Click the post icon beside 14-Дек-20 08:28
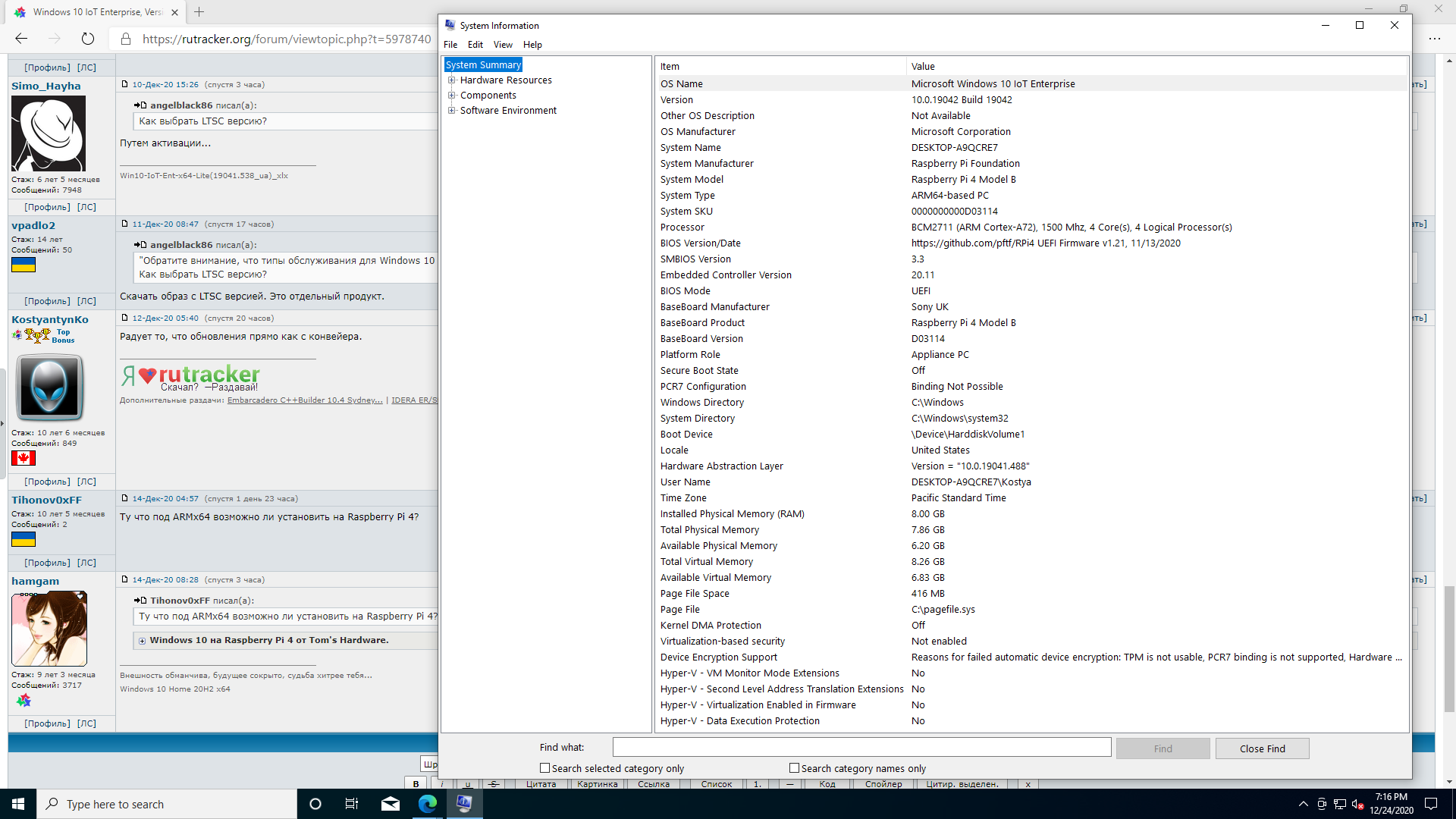 click(125, 579)
